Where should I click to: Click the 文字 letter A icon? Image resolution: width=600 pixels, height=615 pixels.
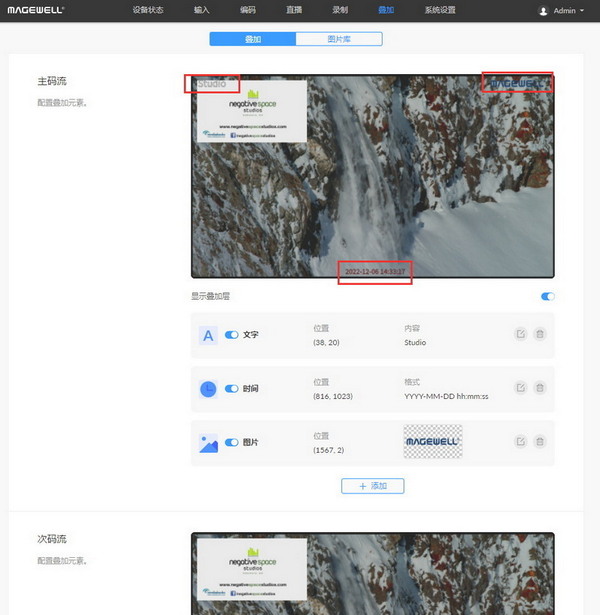click(208, 335)
